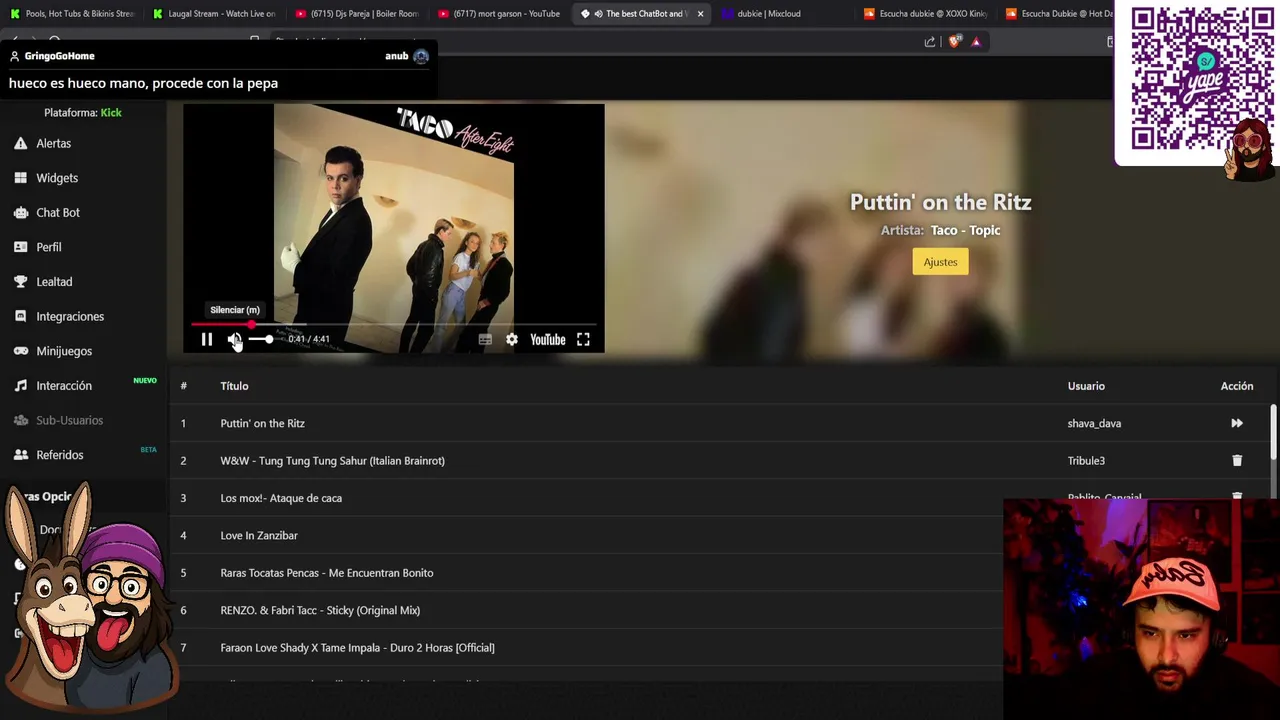1280x720 pixels.
Task: Open Interacción in the sidebar
Action: 64,386
